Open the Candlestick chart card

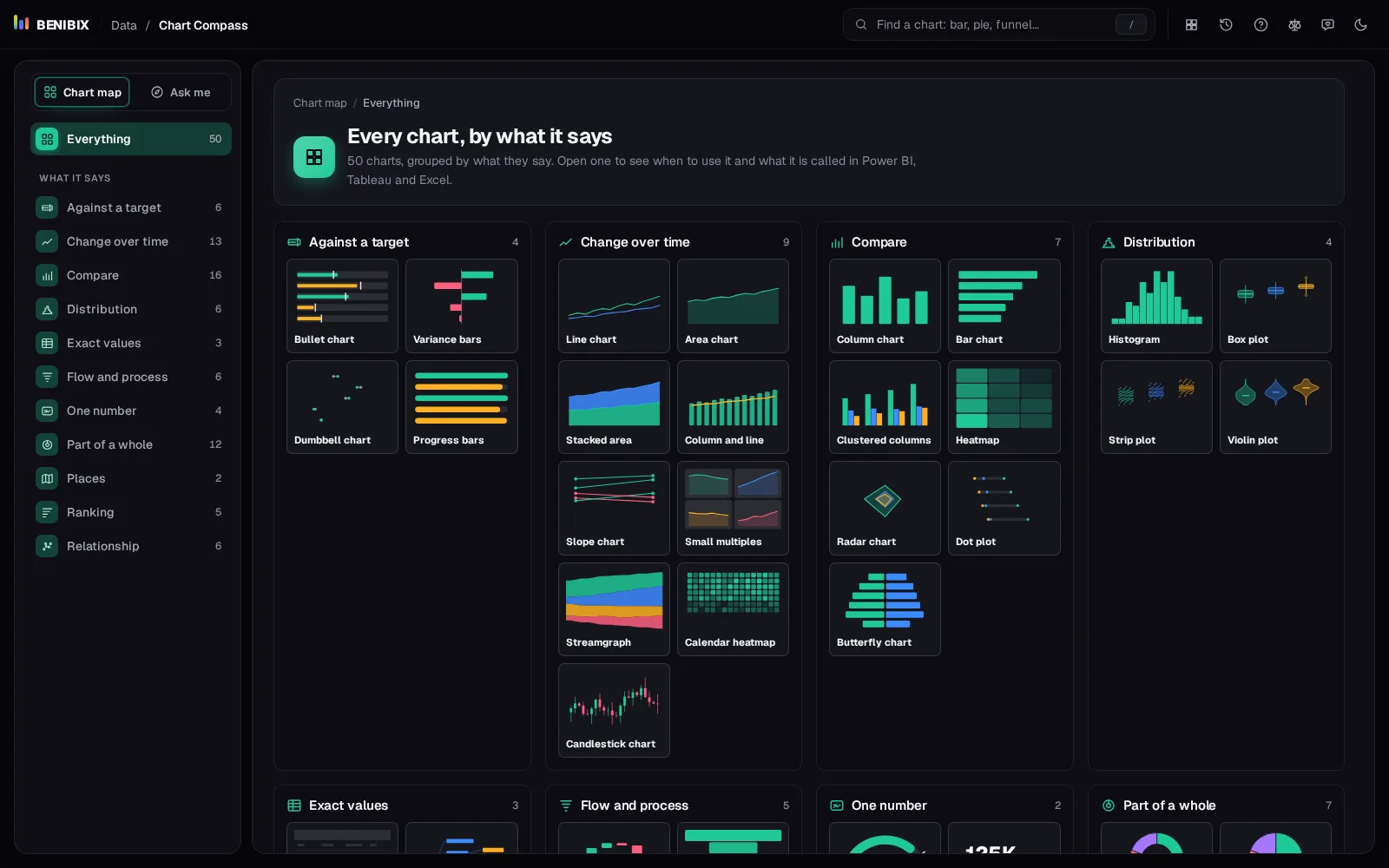(614, 710)
